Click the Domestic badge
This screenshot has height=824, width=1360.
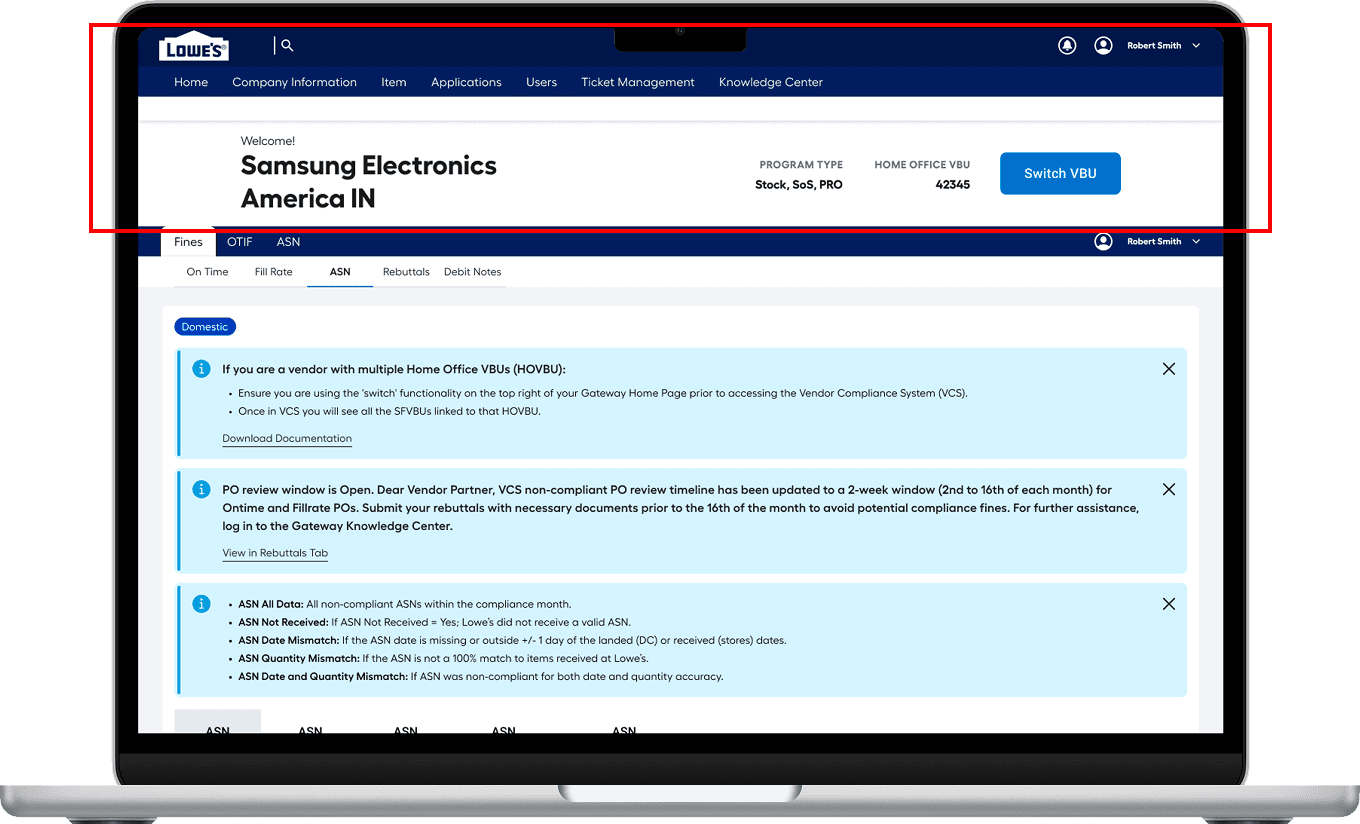pyautogui.click(x=205, y=327)
